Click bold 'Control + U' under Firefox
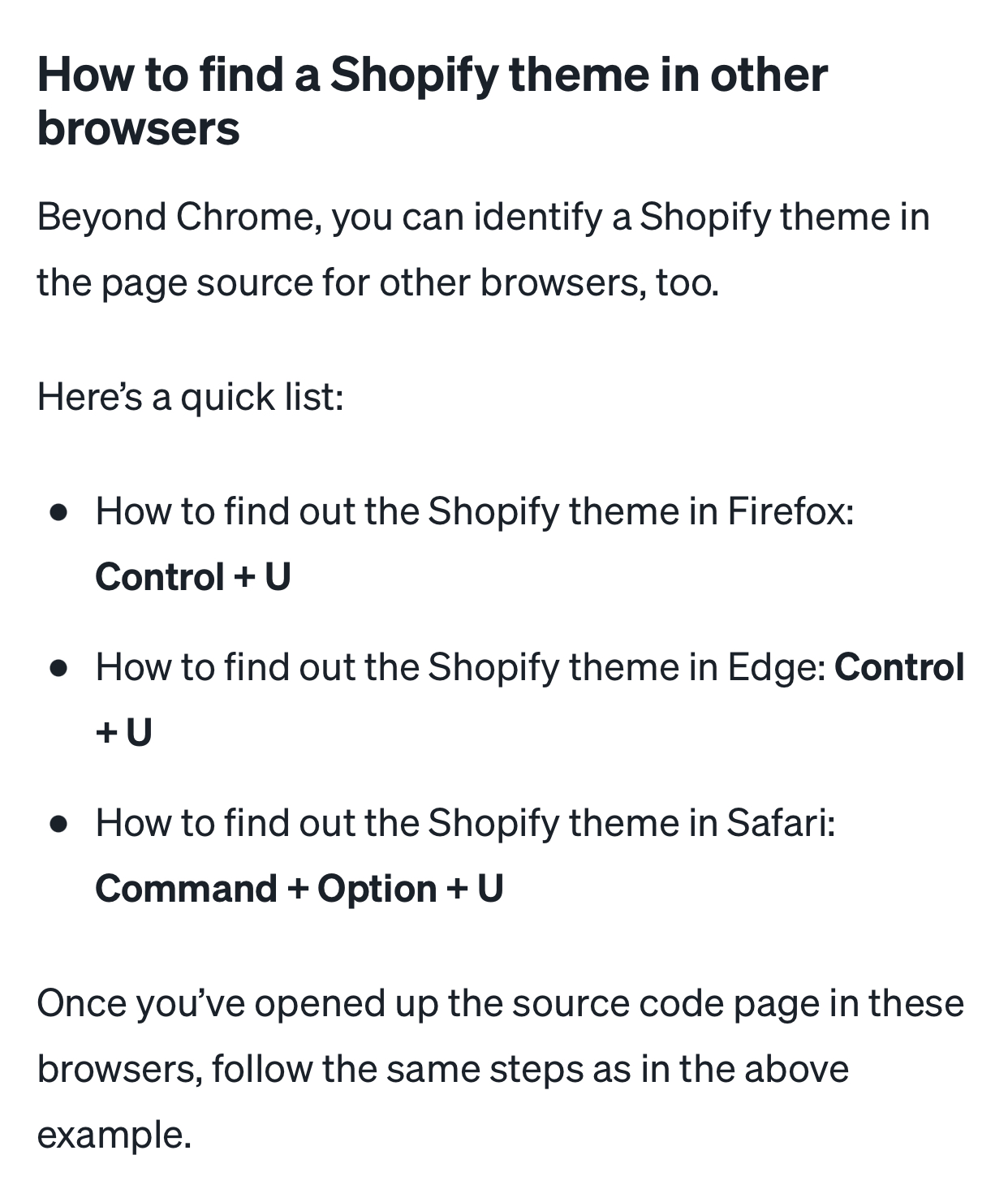 193,577
